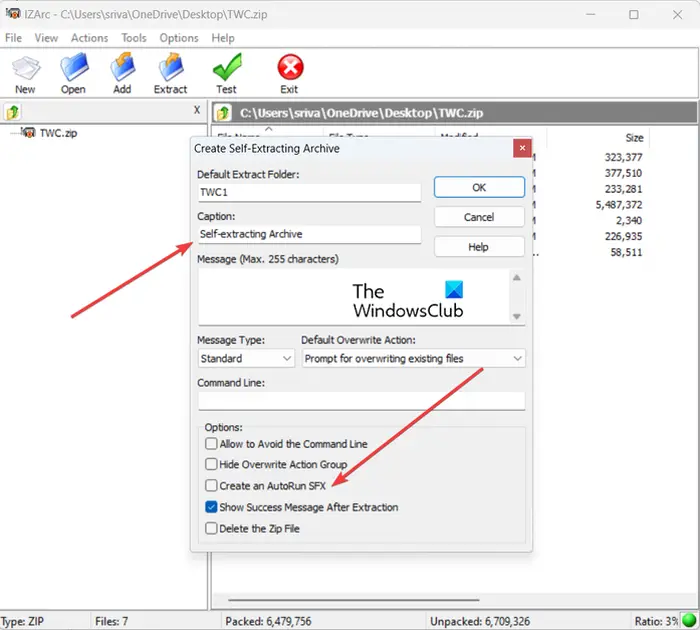Image resolution: width=700 pixels, height=630 pixels.
Task: Click inside the Message text area
Action: pyautogui.click(x=353, y=297)
